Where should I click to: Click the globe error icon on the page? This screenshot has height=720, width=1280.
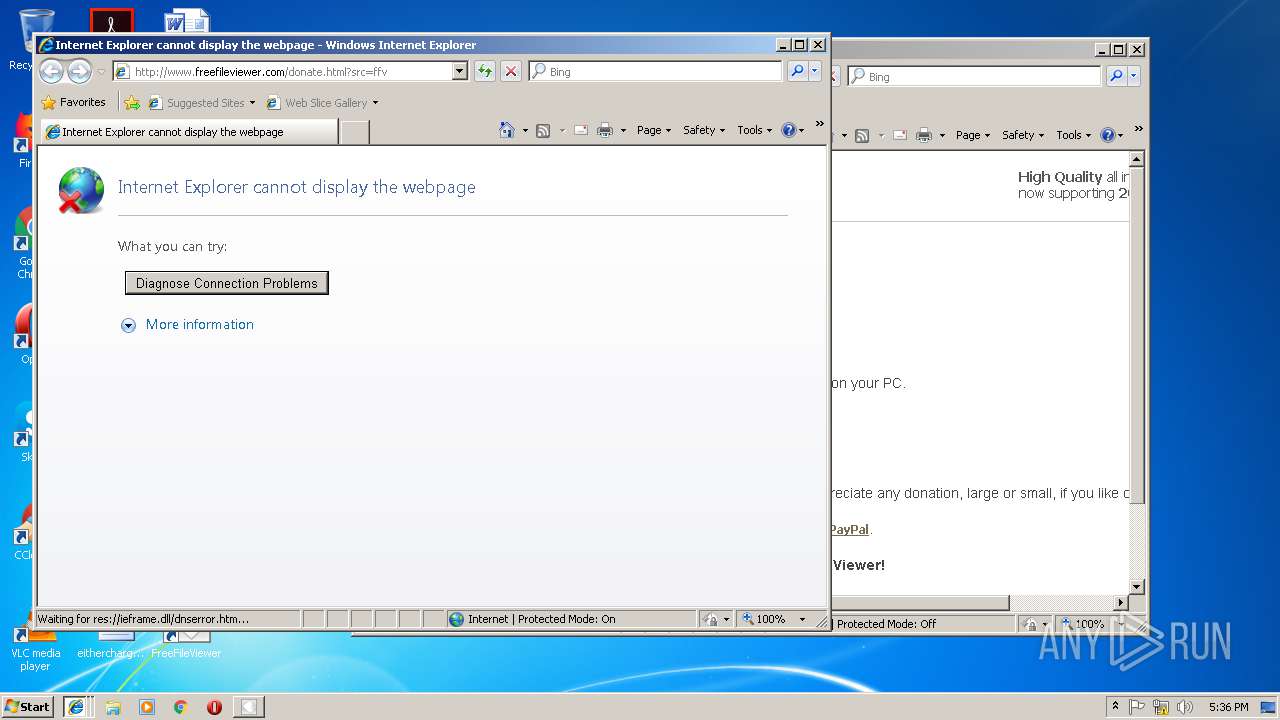point(81,190)
